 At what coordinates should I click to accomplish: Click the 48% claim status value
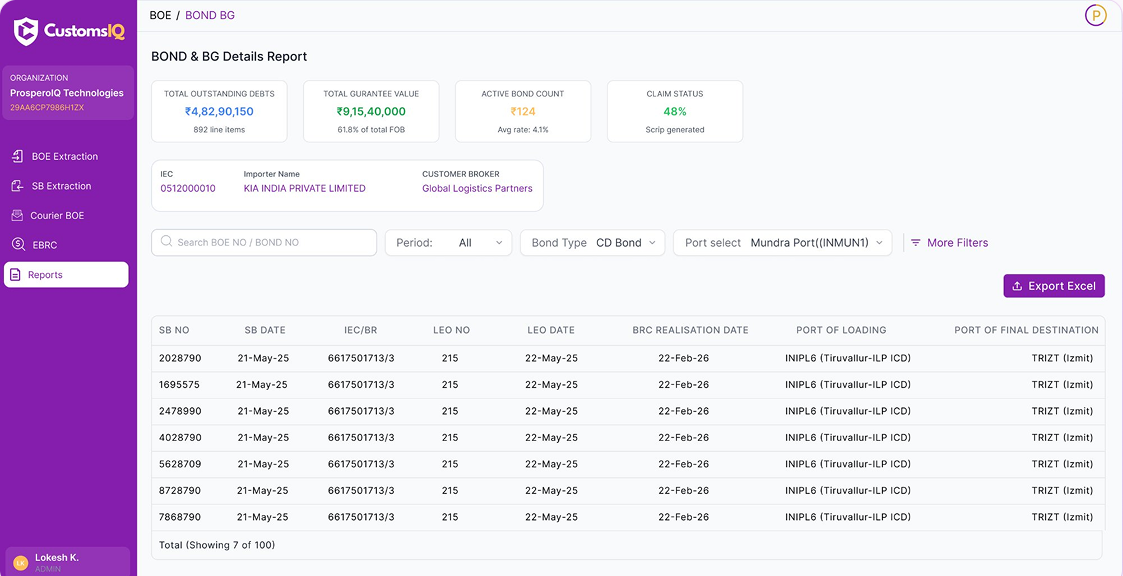(x=675, y=112)
